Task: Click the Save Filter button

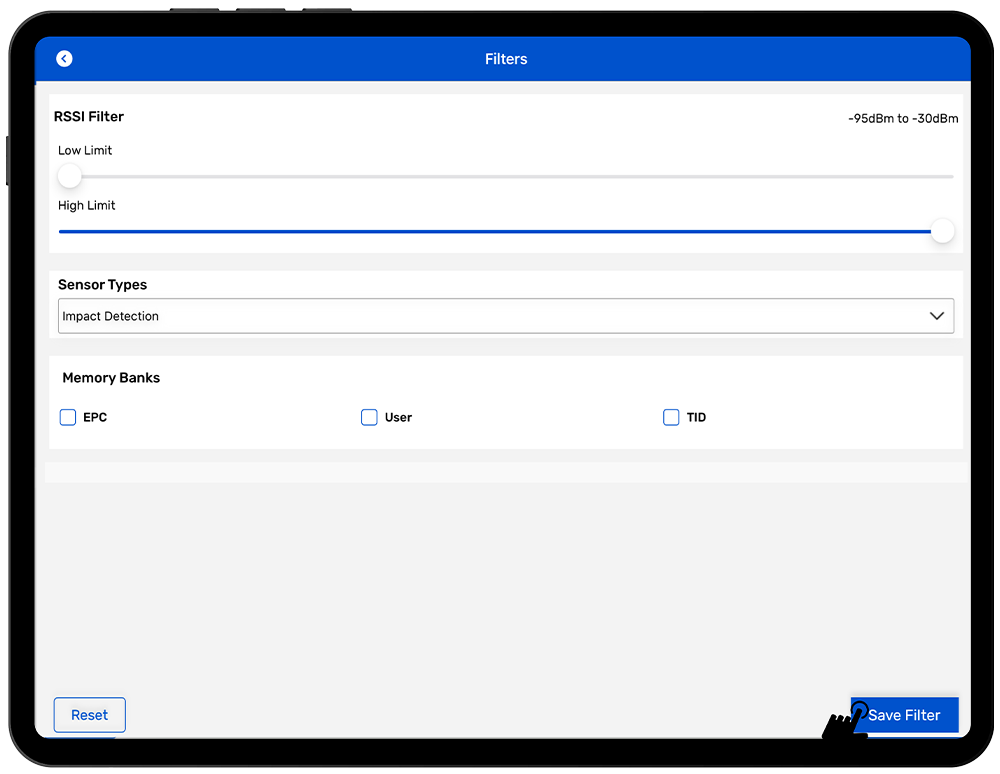Action: coord(904,715)
